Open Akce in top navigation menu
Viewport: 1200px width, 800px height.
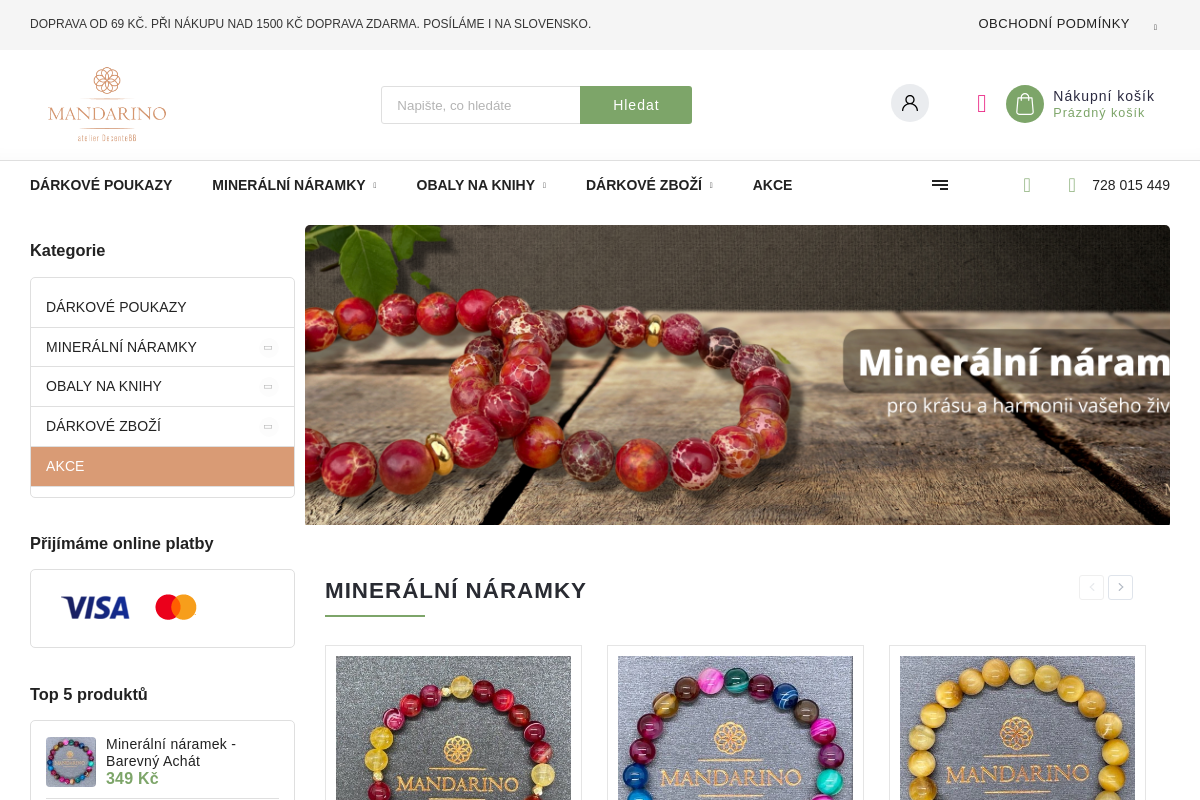tap(772, 185)
